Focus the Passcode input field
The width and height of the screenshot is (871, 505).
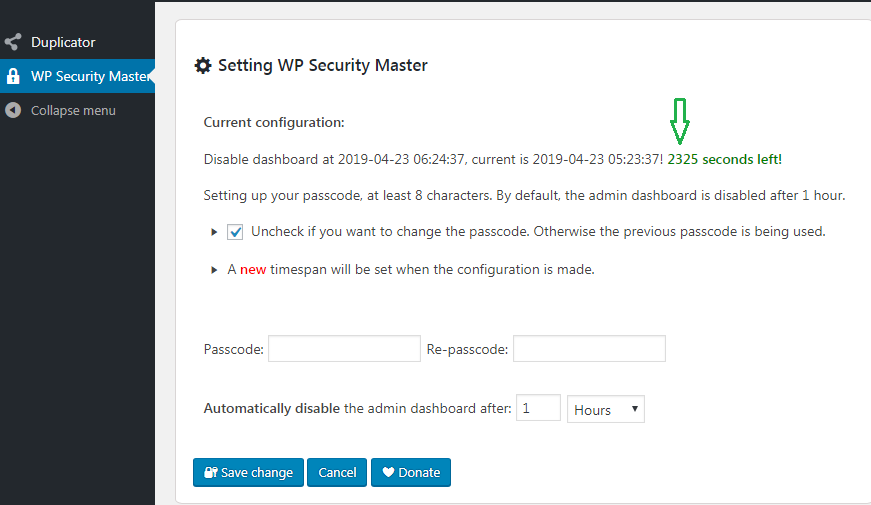pyautogui.click(x=344, y=349)
